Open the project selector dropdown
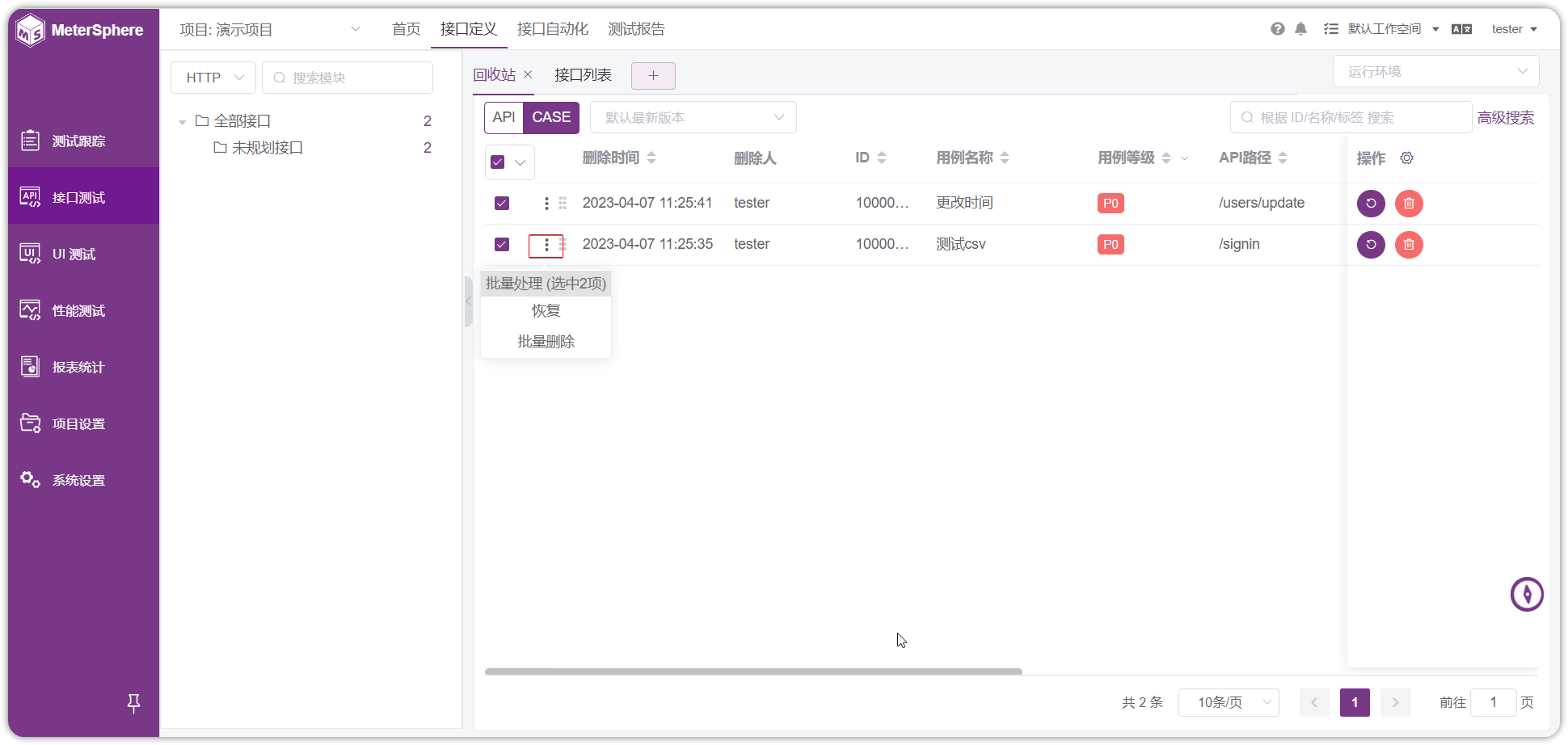1568x745 pixels. 270,29
